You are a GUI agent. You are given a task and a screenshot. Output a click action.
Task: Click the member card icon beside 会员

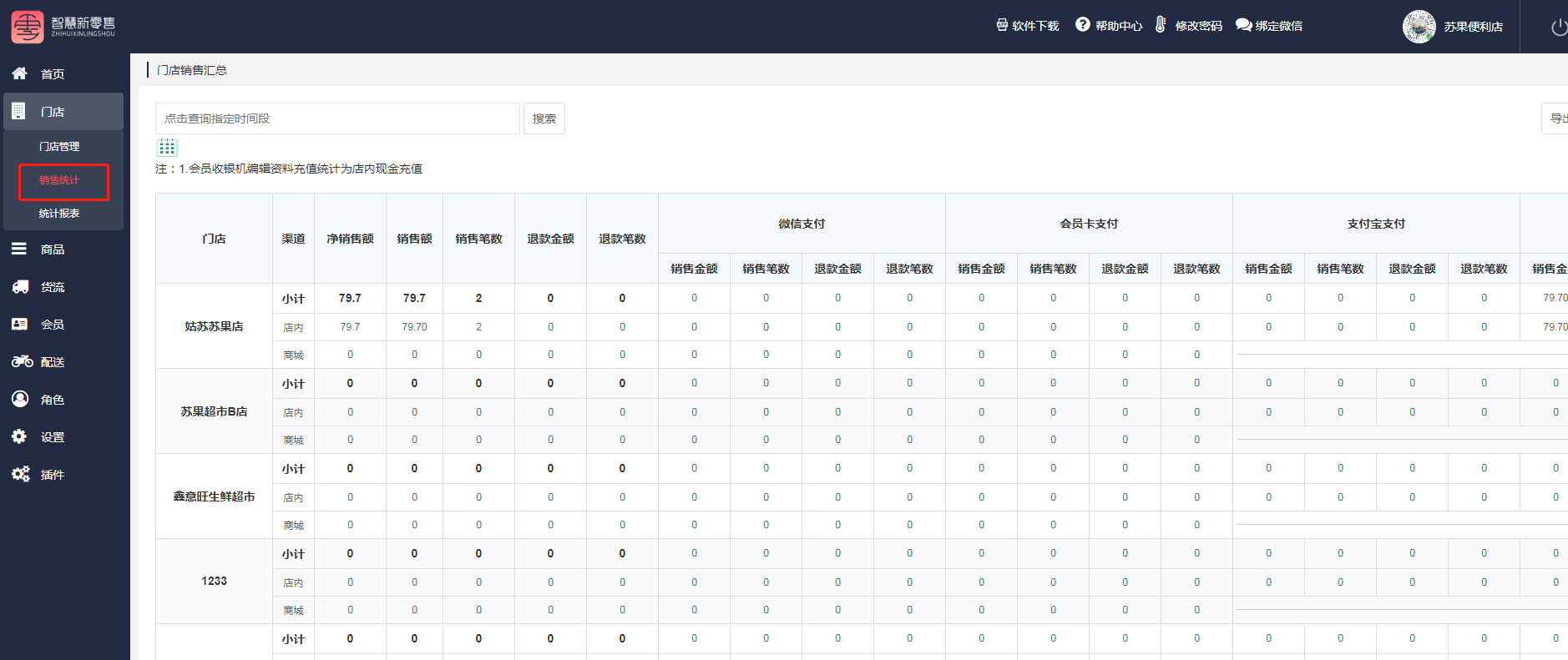coord(20,324)
